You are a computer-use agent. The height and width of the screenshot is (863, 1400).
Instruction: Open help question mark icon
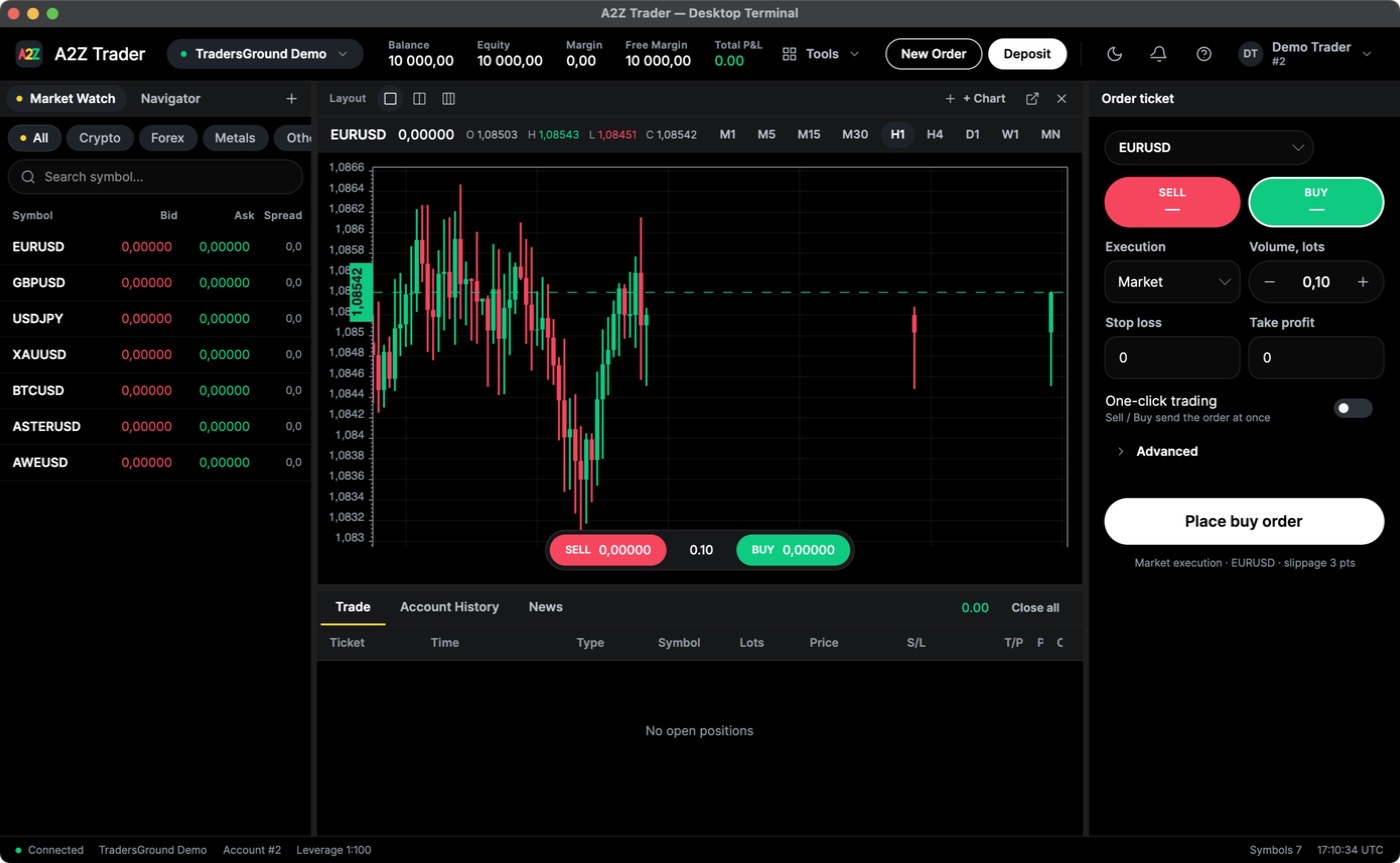coord(1204,54)
